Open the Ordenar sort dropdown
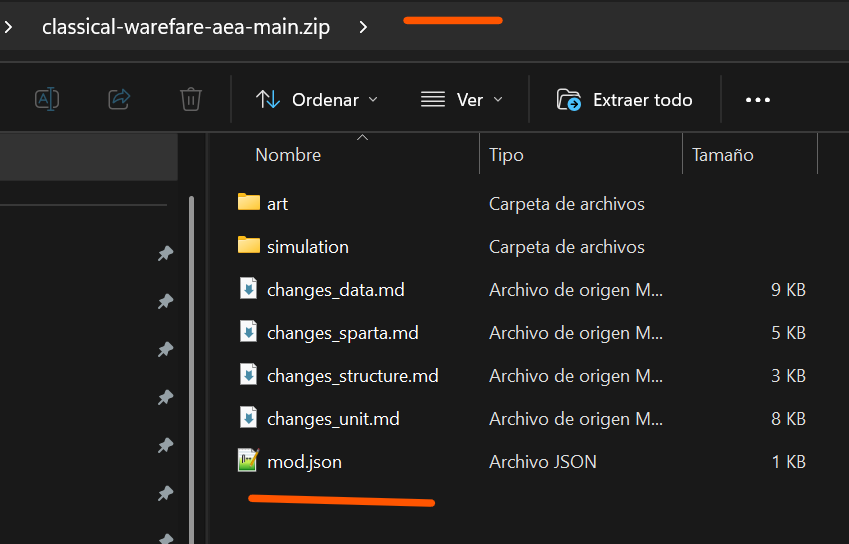 (317, 100)
